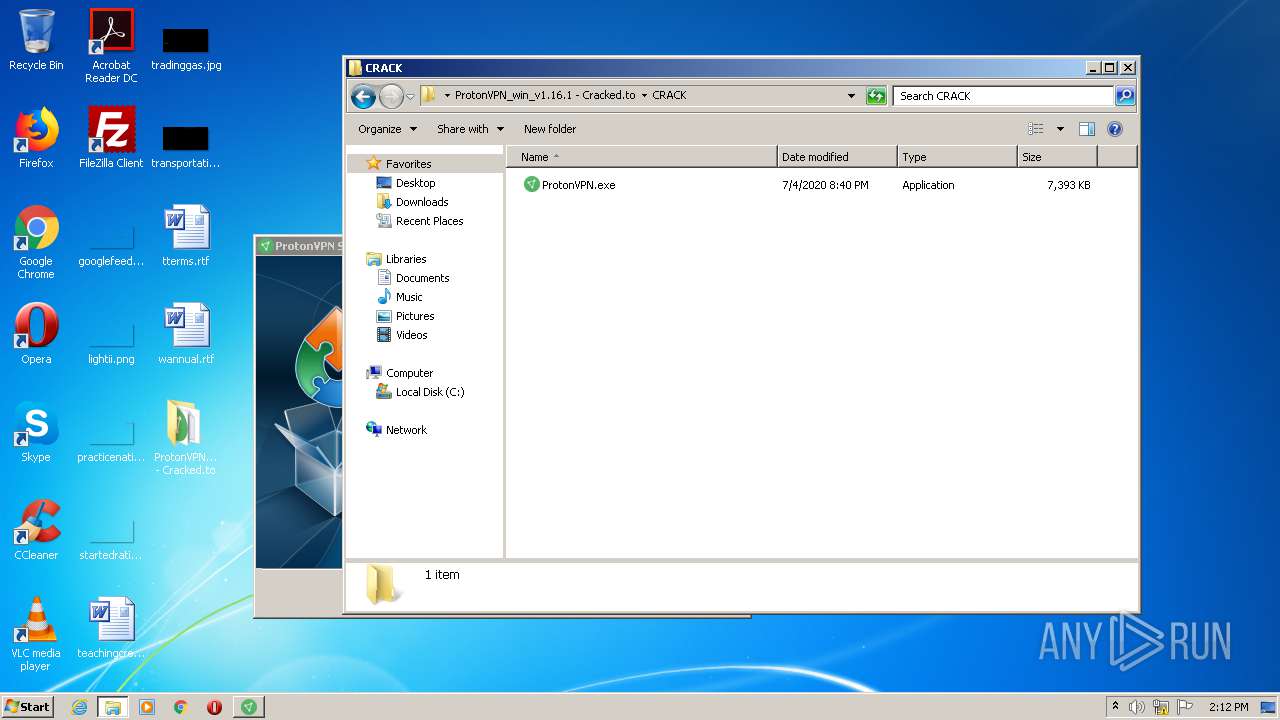Image resolution: width=1280 pixels, height=720 pixels.
Task: Open Documents library
Action: pos(422,278)
